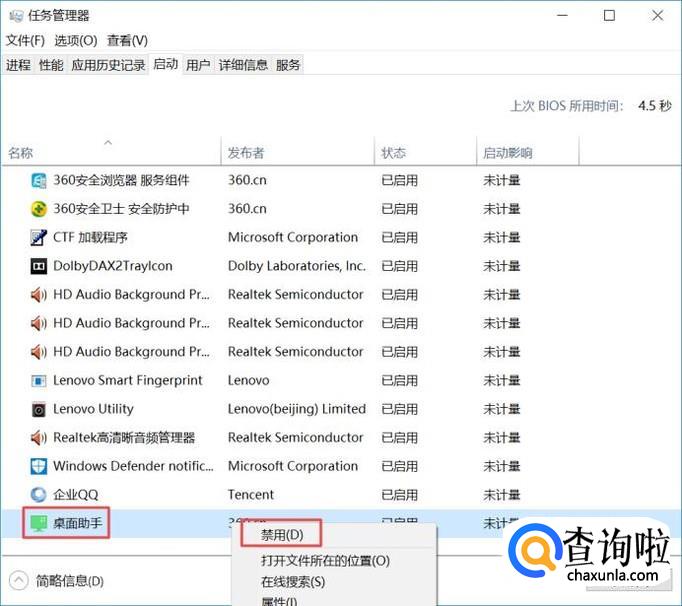Select the 360安全卫士 安全防护中 row name
The height and width of the screenshot is (606, 682).
coord(121,209)
